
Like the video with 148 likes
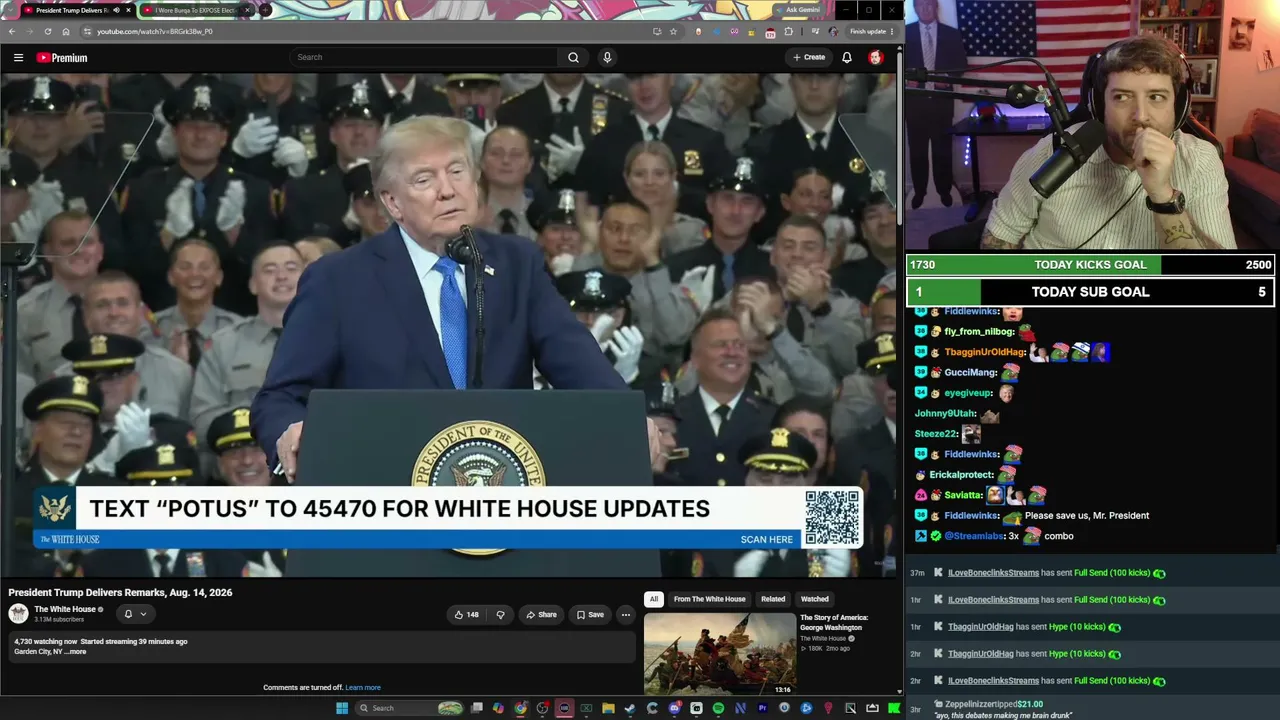coord(466,614)
